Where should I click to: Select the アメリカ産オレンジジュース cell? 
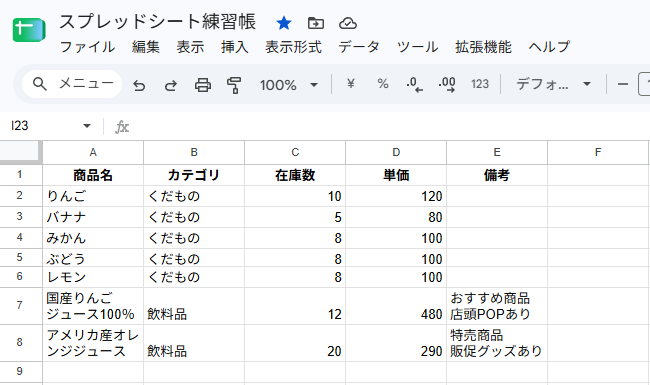[x=93, y=343]
